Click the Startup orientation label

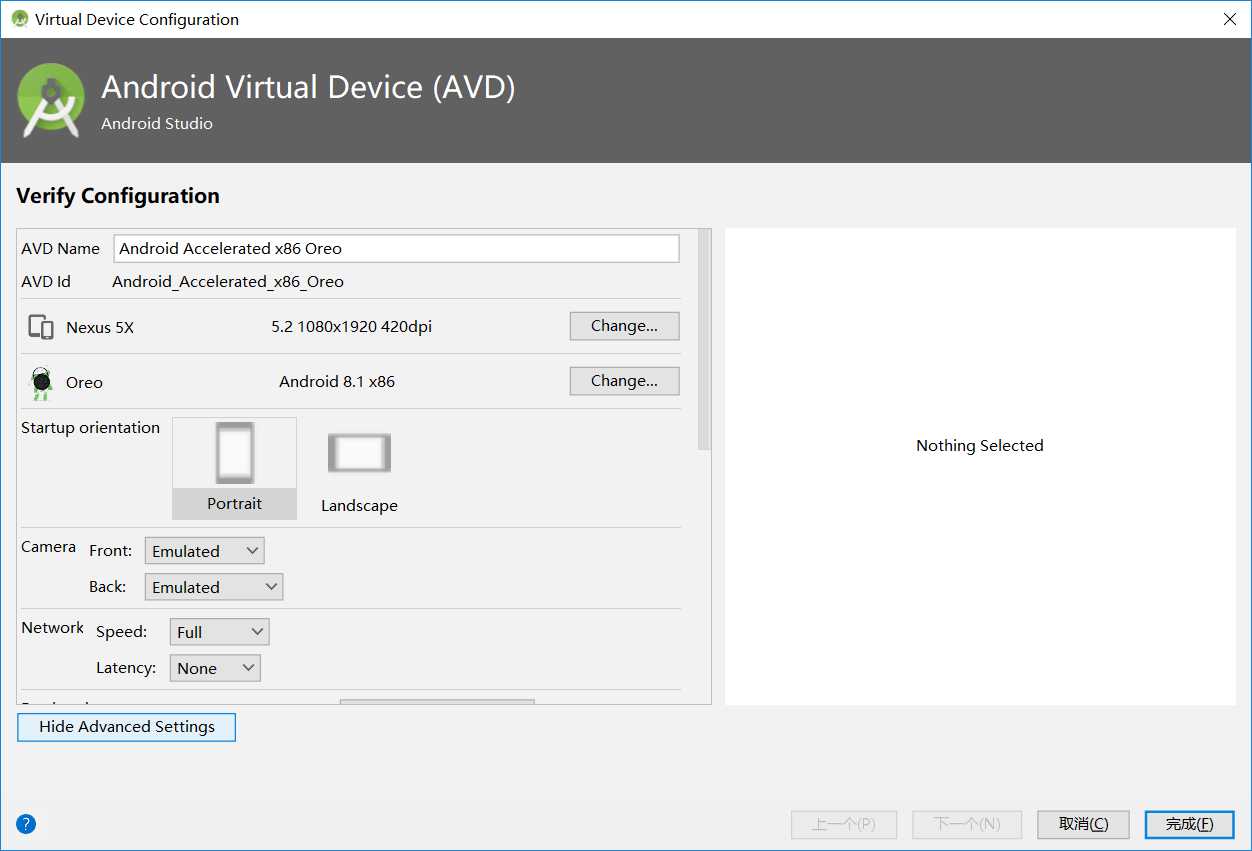[x=91, y=428]
